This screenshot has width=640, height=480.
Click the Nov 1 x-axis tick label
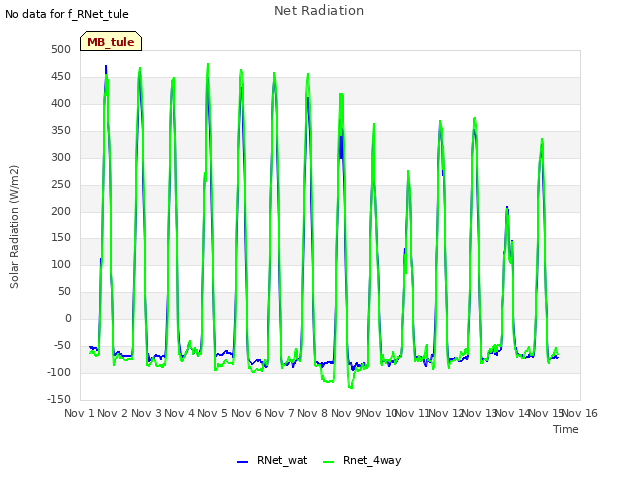point(79,413)
